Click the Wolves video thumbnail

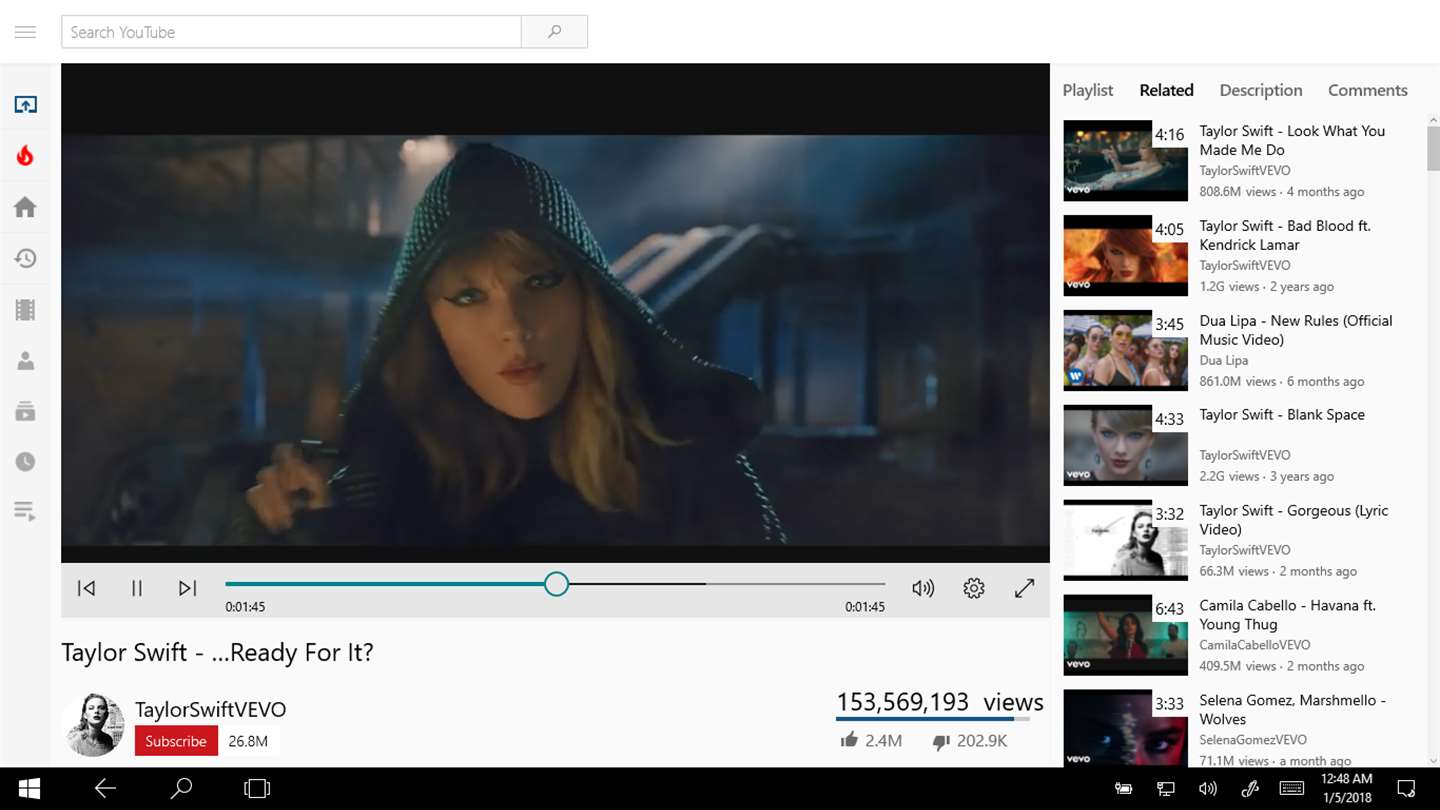[1125, 728]
